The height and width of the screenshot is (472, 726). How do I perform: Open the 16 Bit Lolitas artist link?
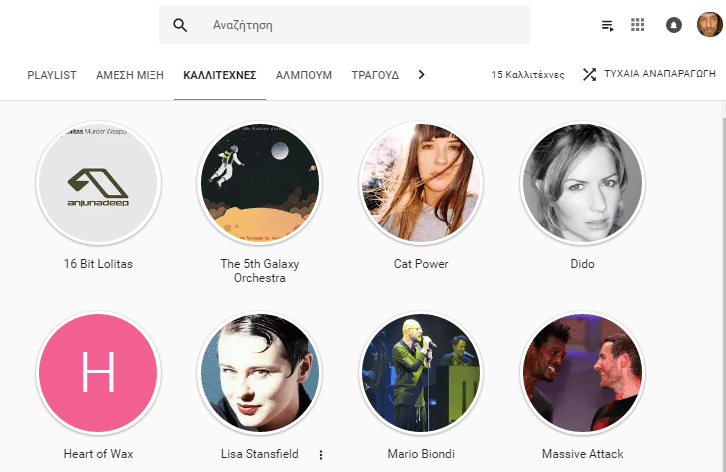tap(98, 264)
